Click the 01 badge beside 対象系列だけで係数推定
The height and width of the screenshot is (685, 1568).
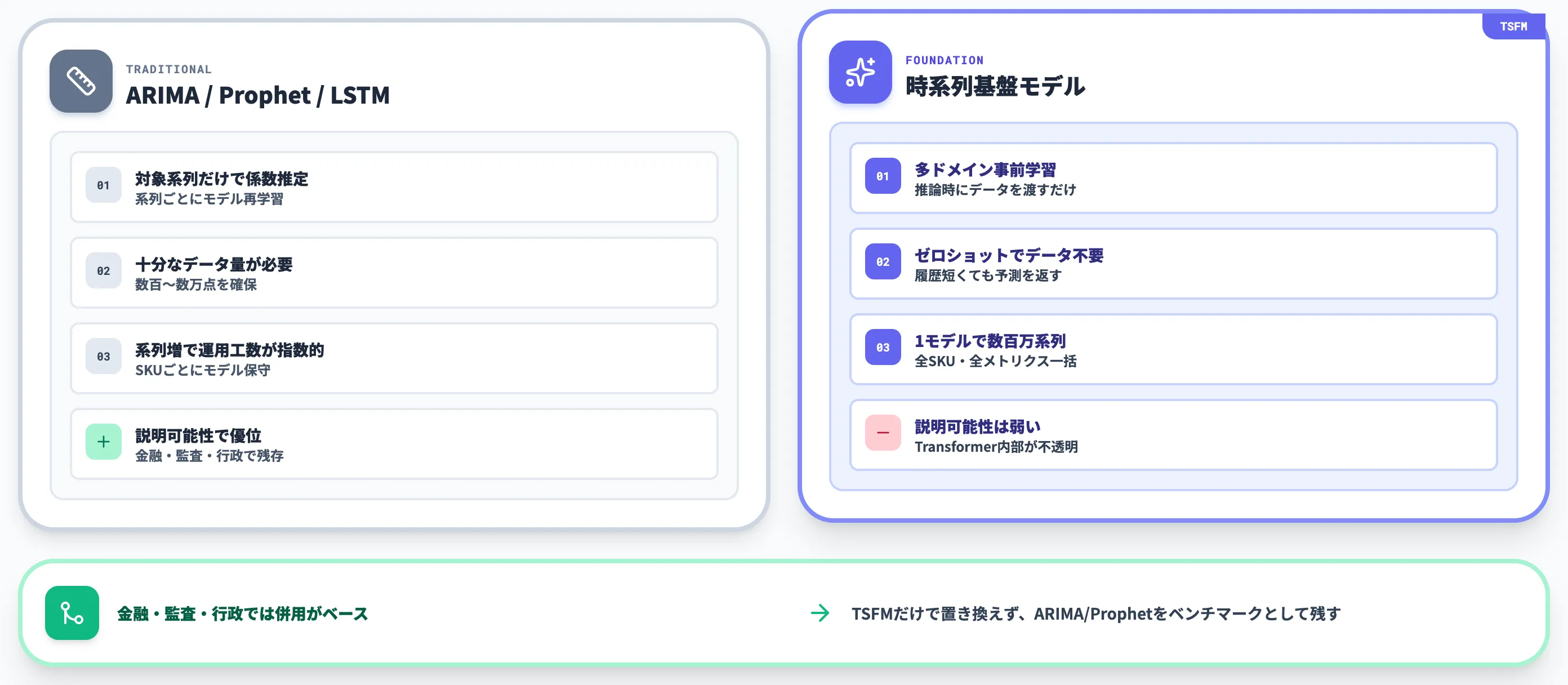104,185
